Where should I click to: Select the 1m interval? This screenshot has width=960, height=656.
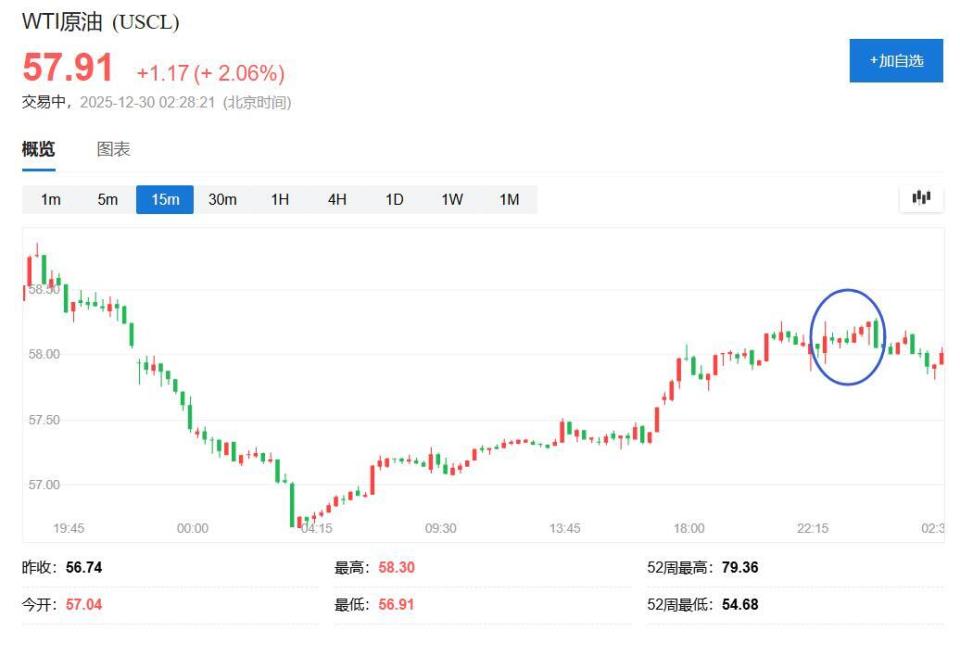(x=50, y=199)
